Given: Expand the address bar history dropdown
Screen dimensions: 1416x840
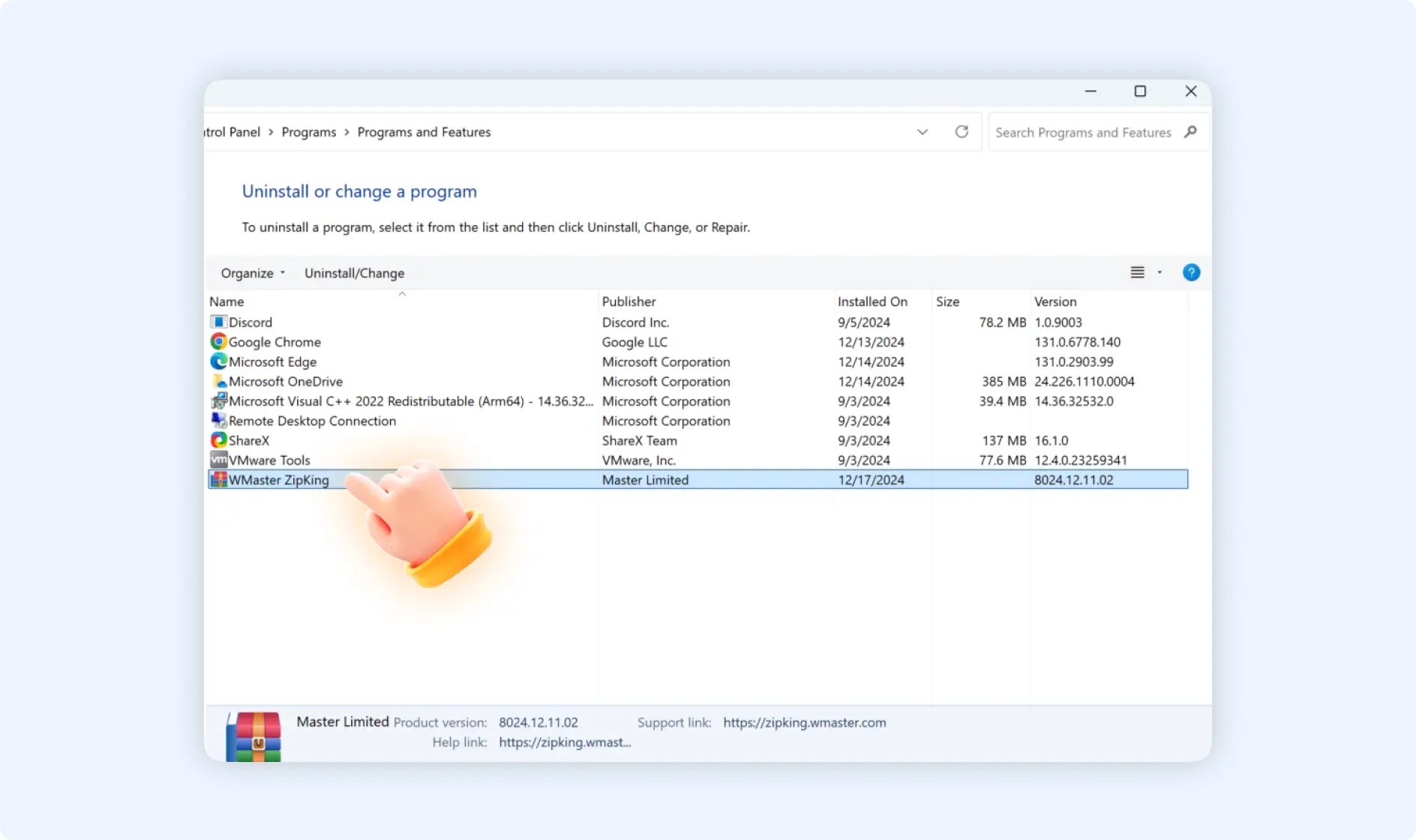Looking at the screenshot, I should tap(922, 132).
